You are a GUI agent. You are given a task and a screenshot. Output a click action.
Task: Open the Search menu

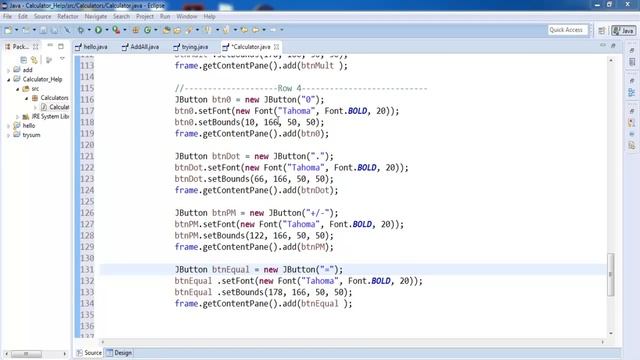pos(121,16)
